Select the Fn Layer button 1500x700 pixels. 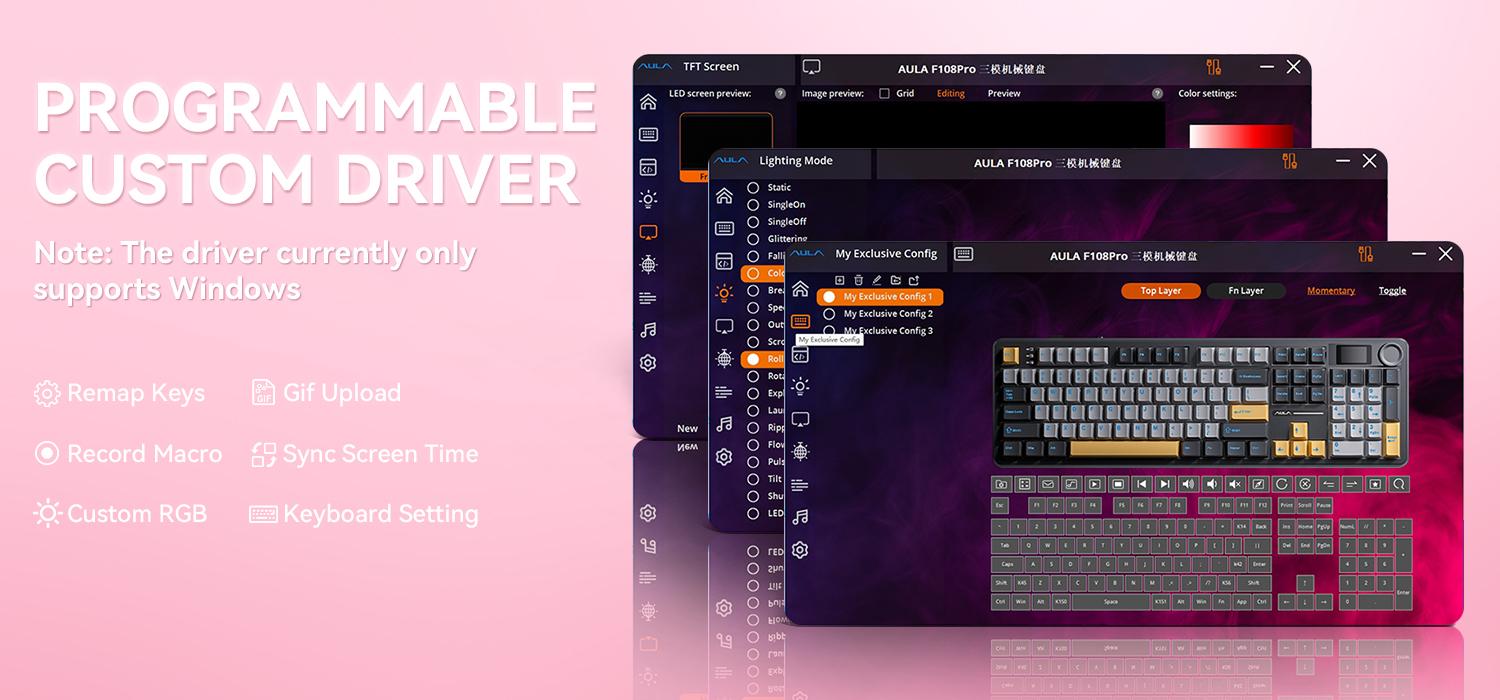(1246, 291)
